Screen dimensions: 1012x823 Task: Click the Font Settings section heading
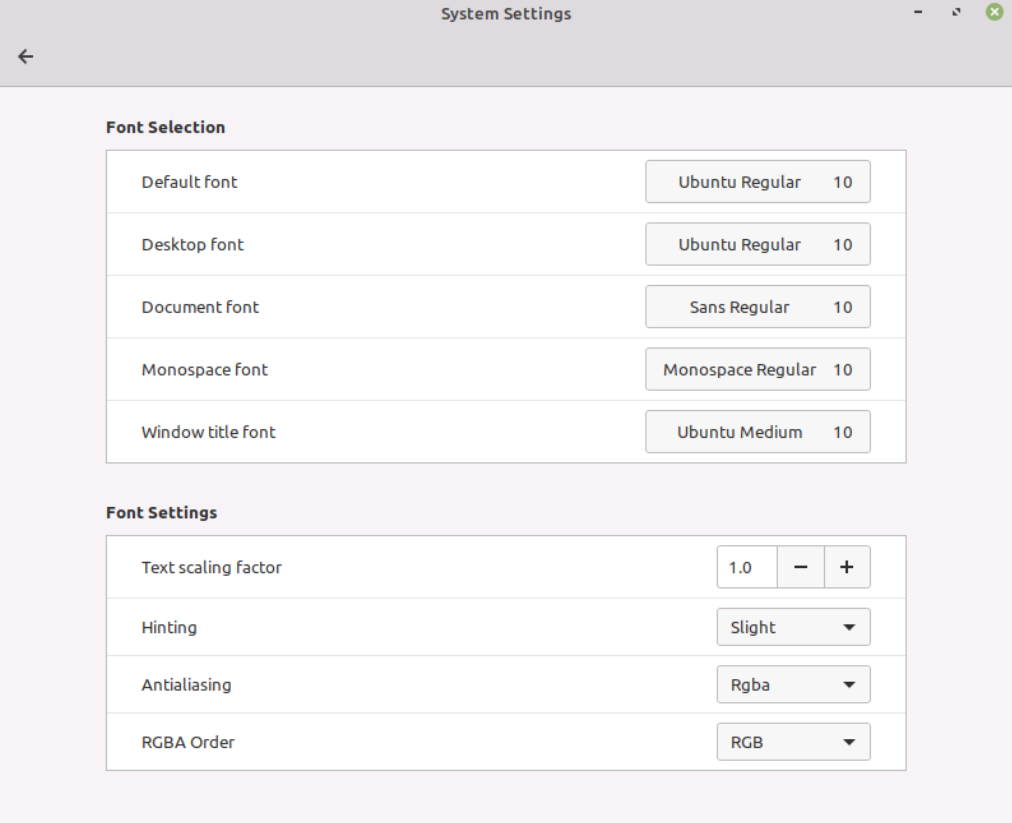click(x=161, y=512)
